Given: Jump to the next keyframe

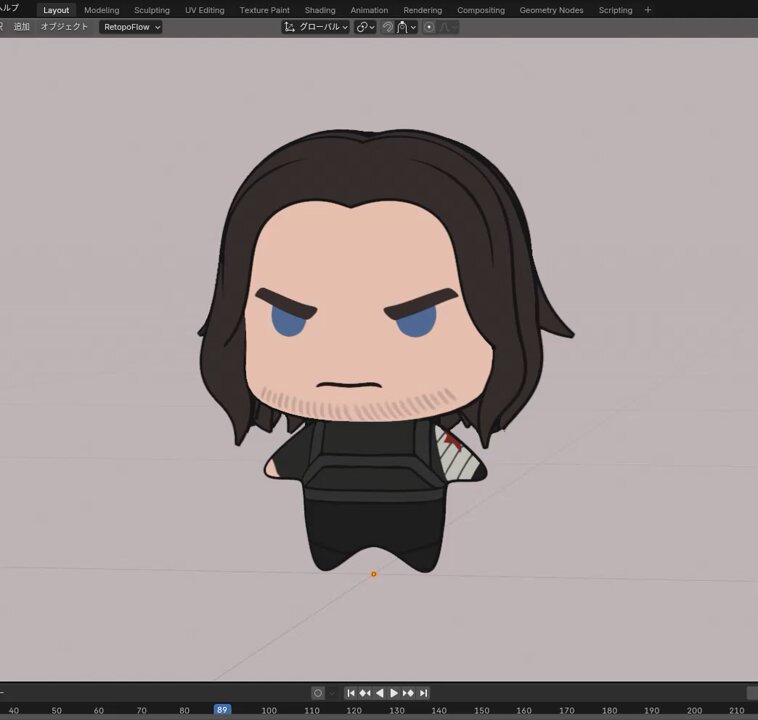Looking at the screenshot, I should pos(408,693).
